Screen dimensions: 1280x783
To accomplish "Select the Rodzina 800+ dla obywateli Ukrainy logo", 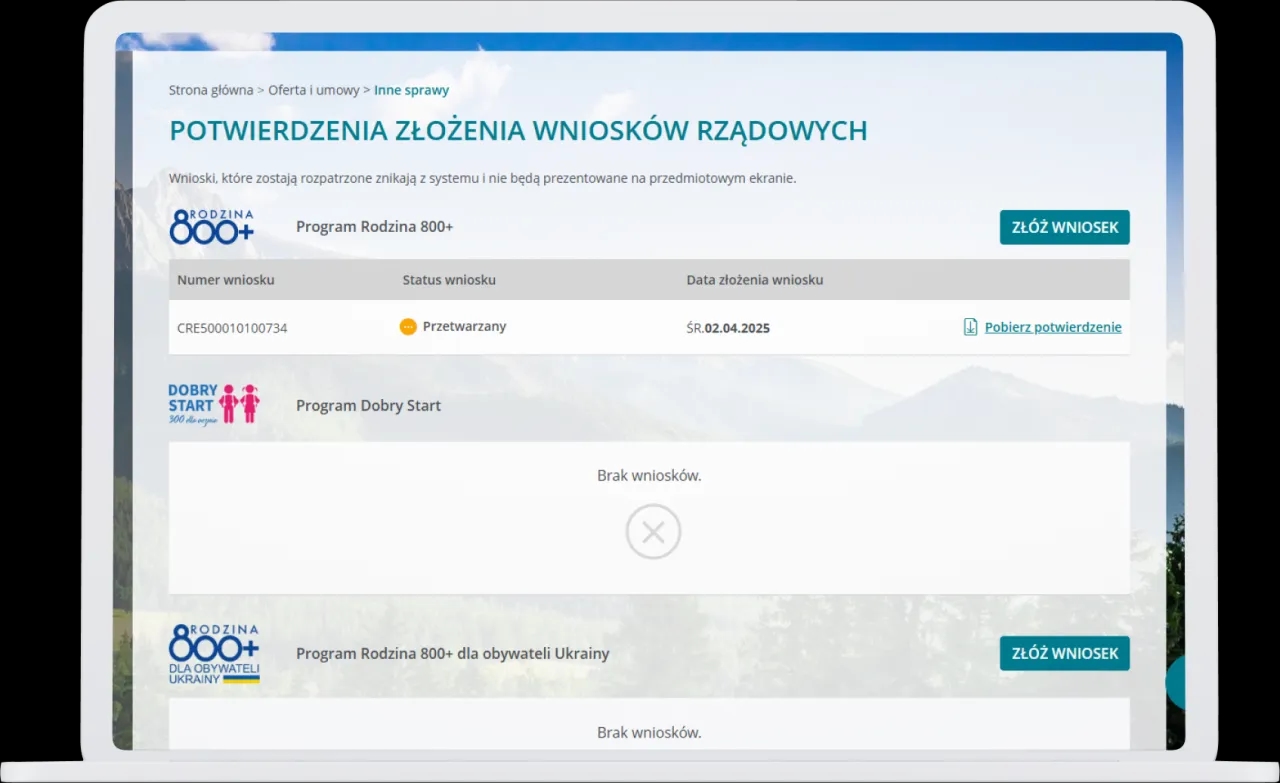I will pyautogui.click(x=213, y=652).
